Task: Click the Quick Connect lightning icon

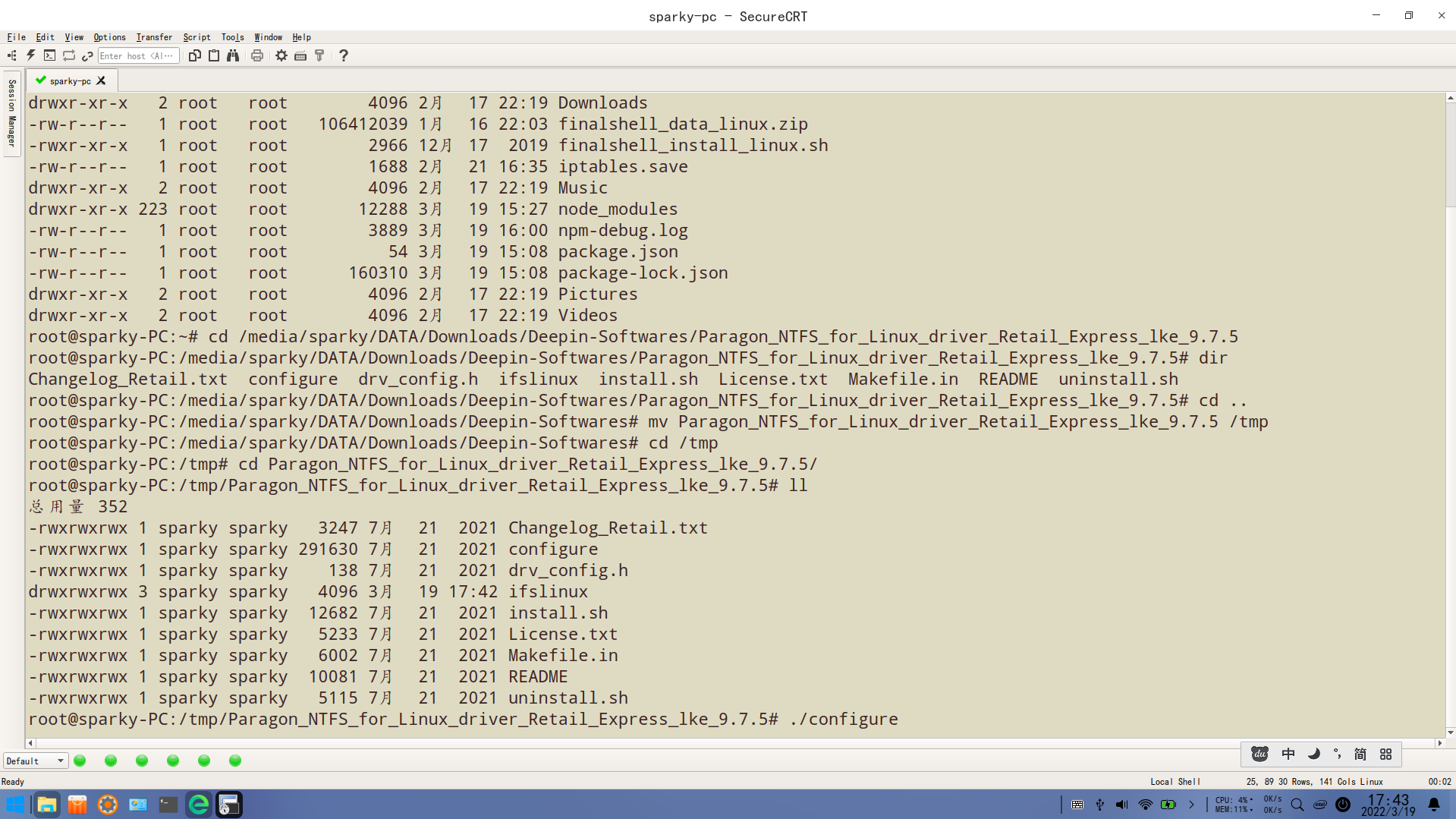Action: [x=31, y=55]
